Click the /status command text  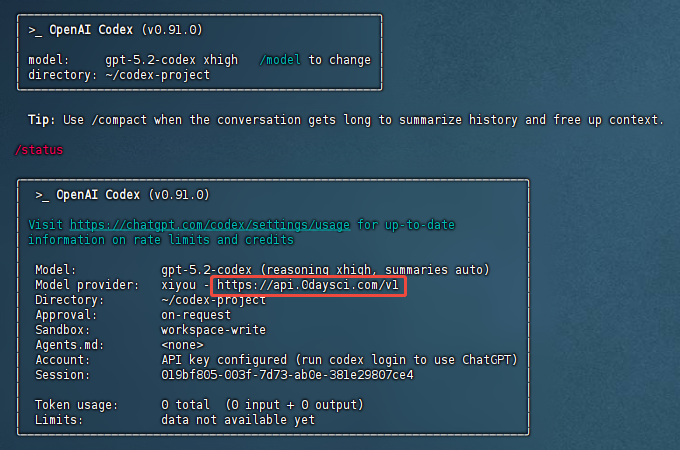click(x=39, y=150)
